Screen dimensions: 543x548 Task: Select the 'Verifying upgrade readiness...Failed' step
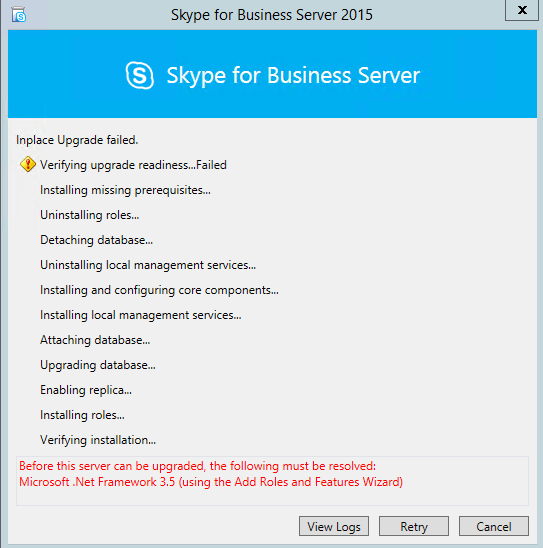133,165
